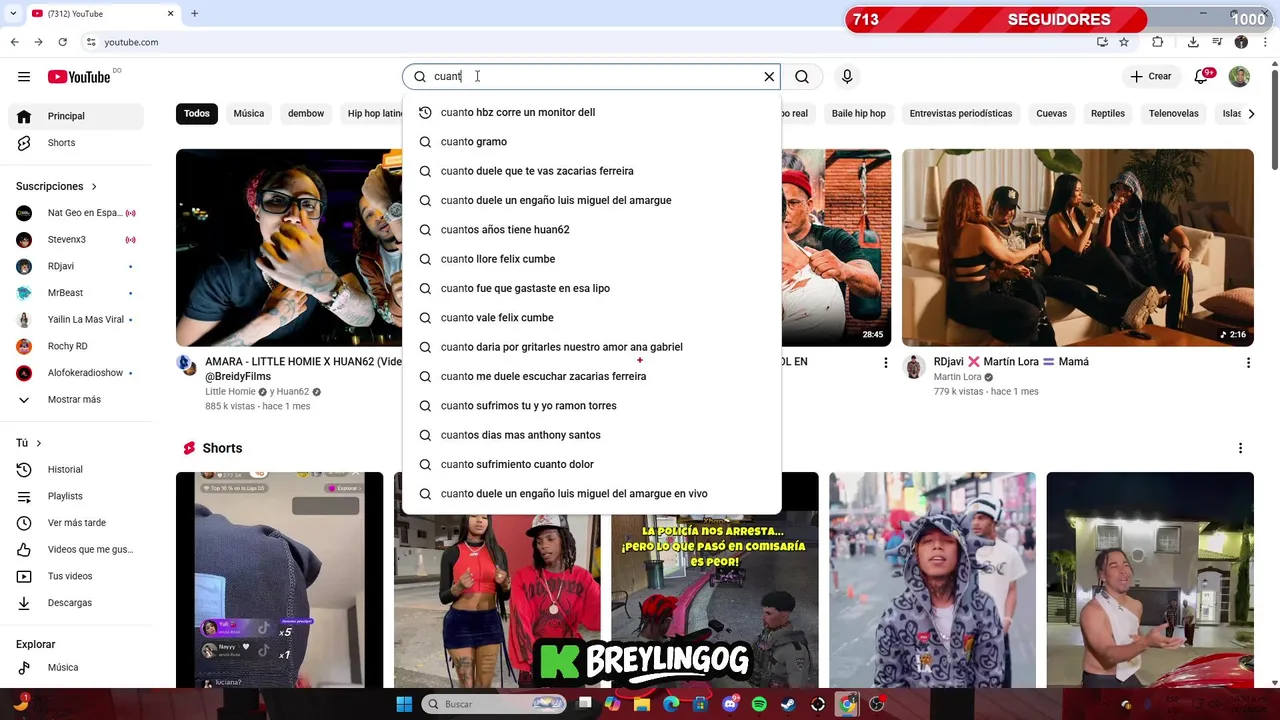Viewport: 1280px width, 720px height.
Task: Choose suggestion cuantos años tiene huan62
Action: click(591, 230)
